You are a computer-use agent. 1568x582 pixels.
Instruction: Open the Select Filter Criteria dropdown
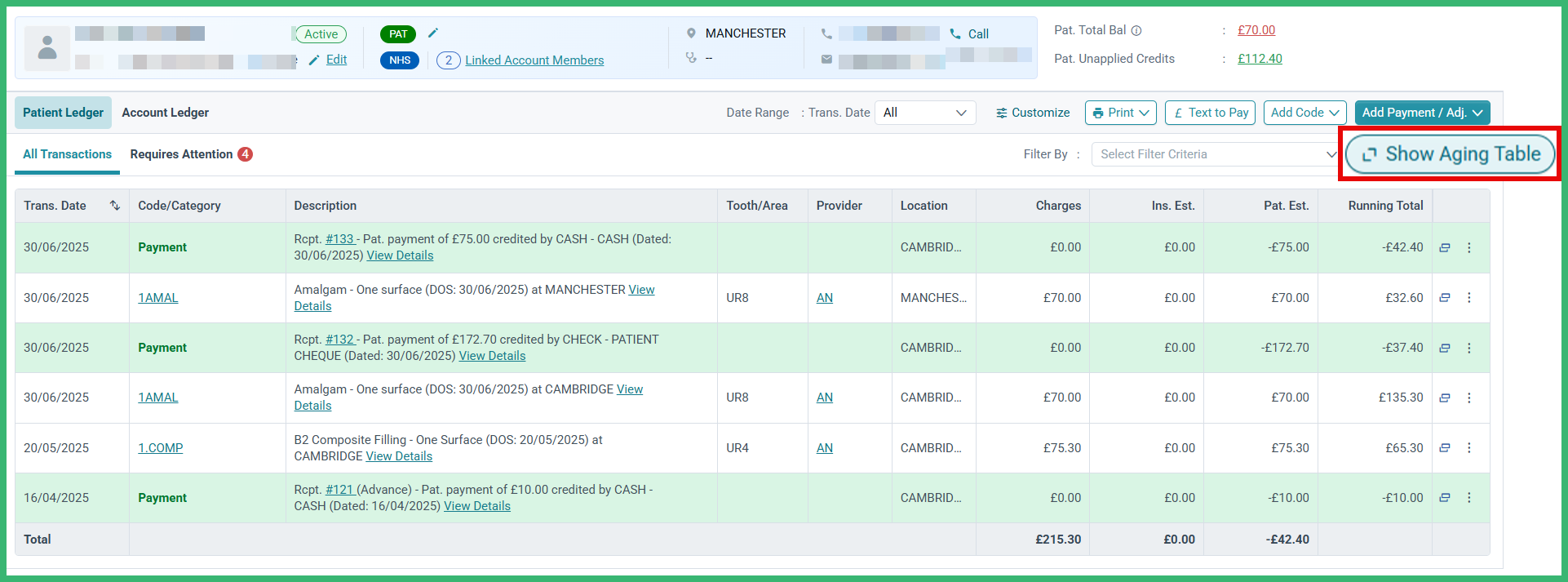click(x=1217, y=154)
